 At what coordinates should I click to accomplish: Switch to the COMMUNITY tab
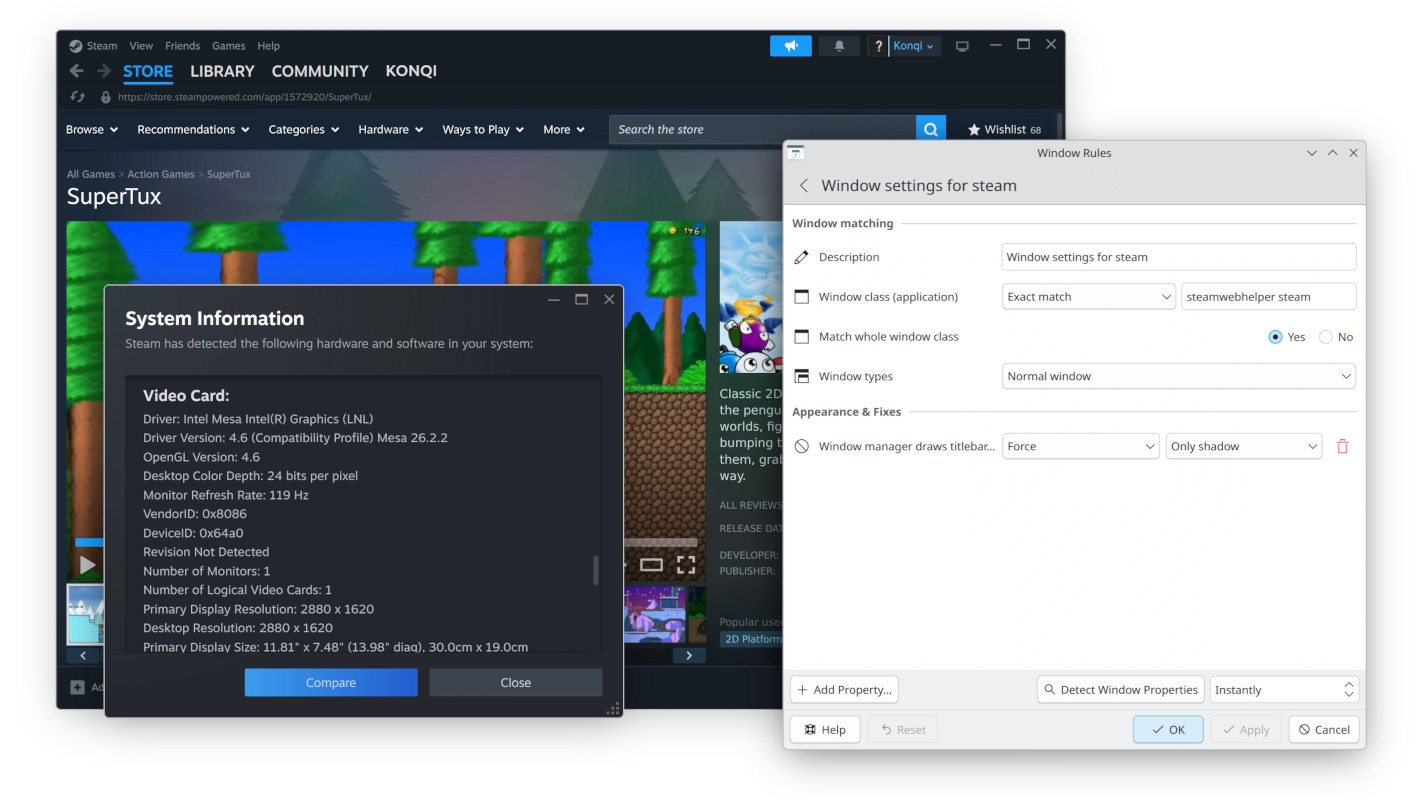pos(320,71)
